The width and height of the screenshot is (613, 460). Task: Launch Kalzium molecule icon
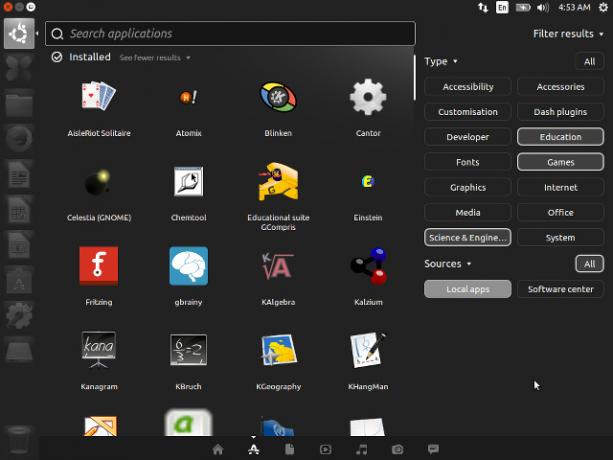(368, 266)
